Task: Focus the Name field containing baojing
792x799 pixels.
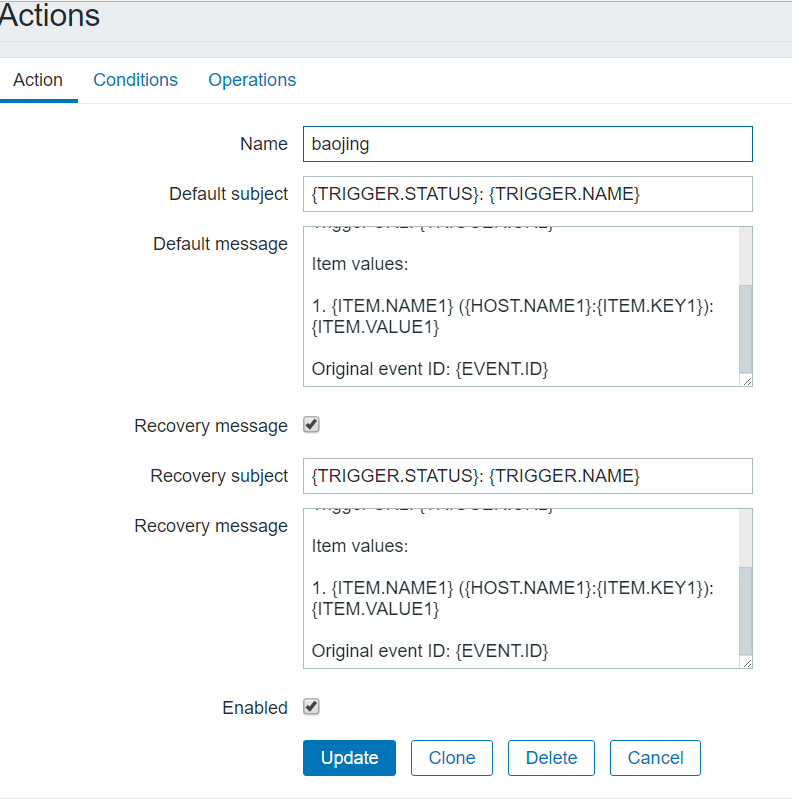Action: pos(527,144)
